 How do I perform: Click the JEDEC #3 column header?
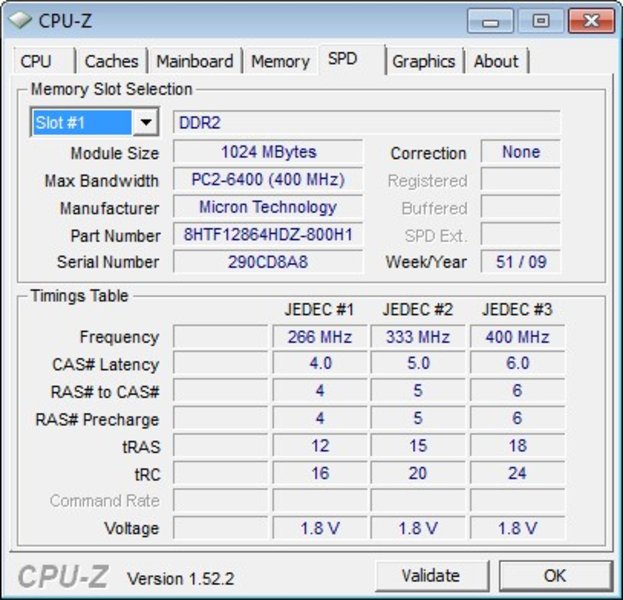[517, 309]
